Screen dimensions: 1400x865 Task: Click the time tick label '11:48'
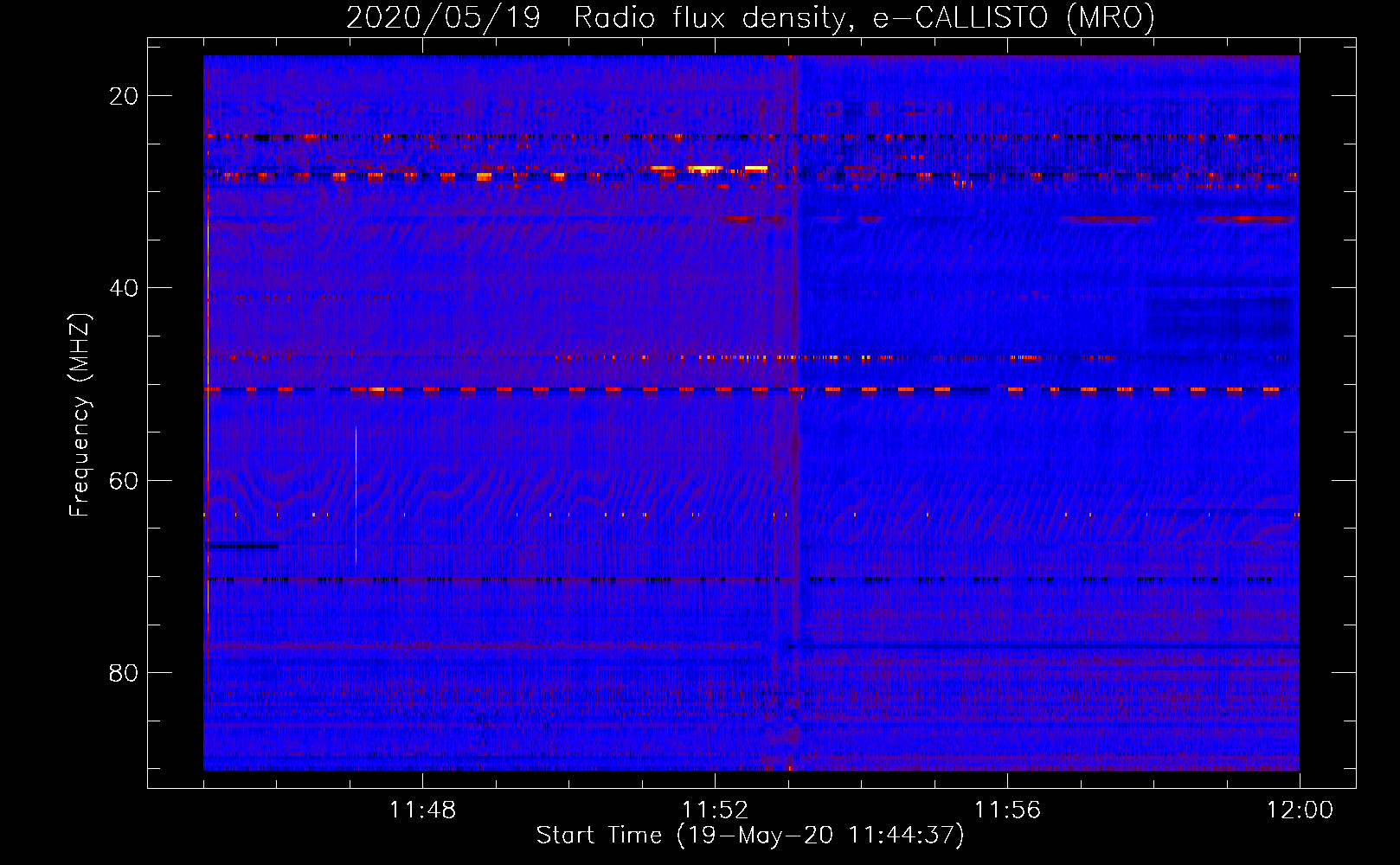coord(422,811)
